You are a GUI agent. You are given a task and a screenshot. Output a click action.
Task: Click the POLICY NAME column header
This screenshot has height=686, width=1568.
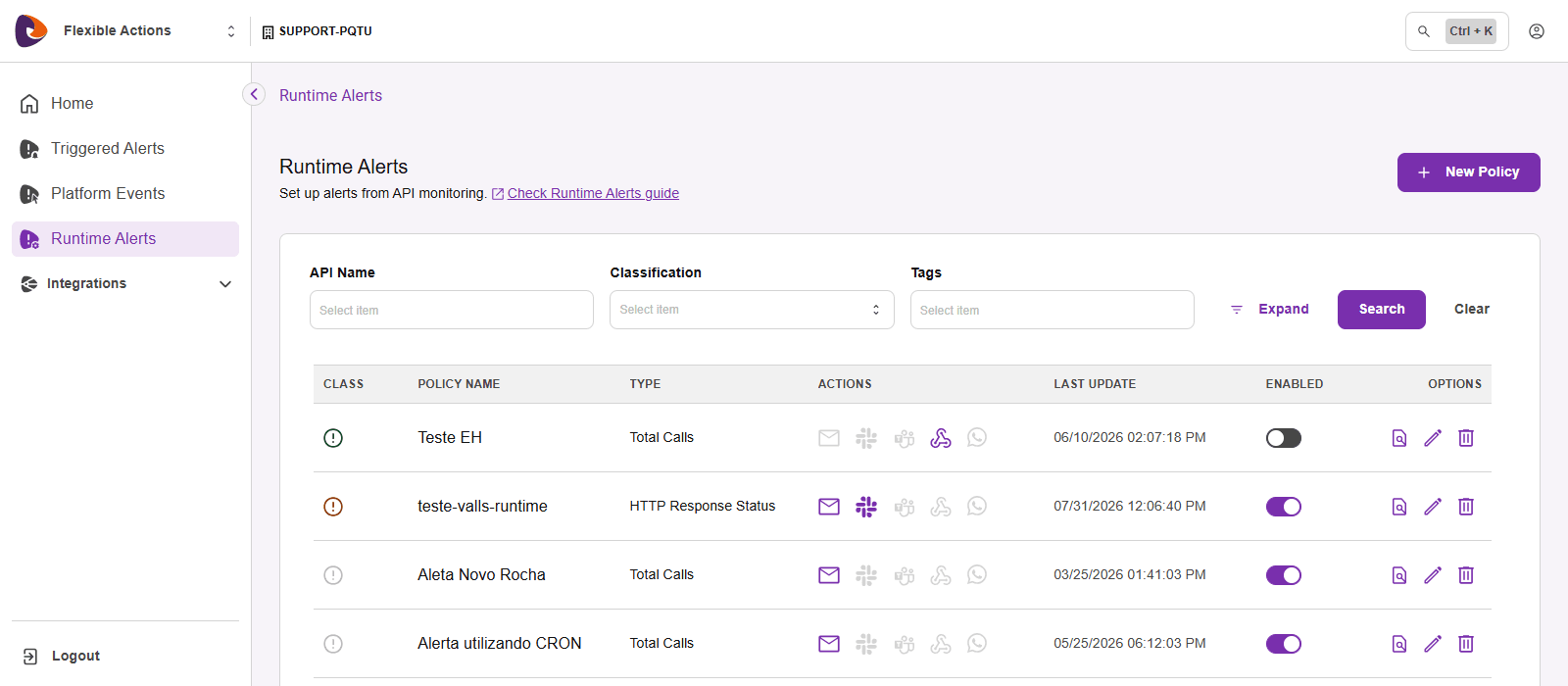[x=459, y=384]
